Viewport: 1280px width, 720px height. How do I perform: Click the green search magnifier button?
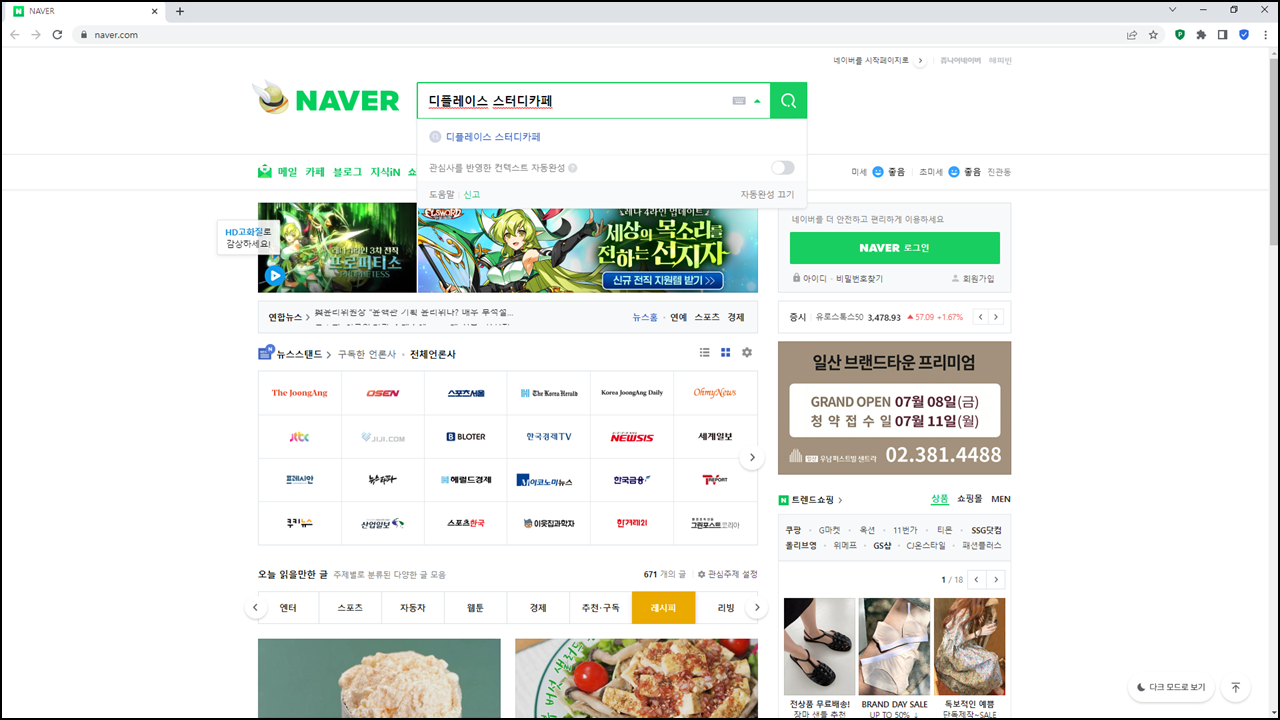click(788, 101)
